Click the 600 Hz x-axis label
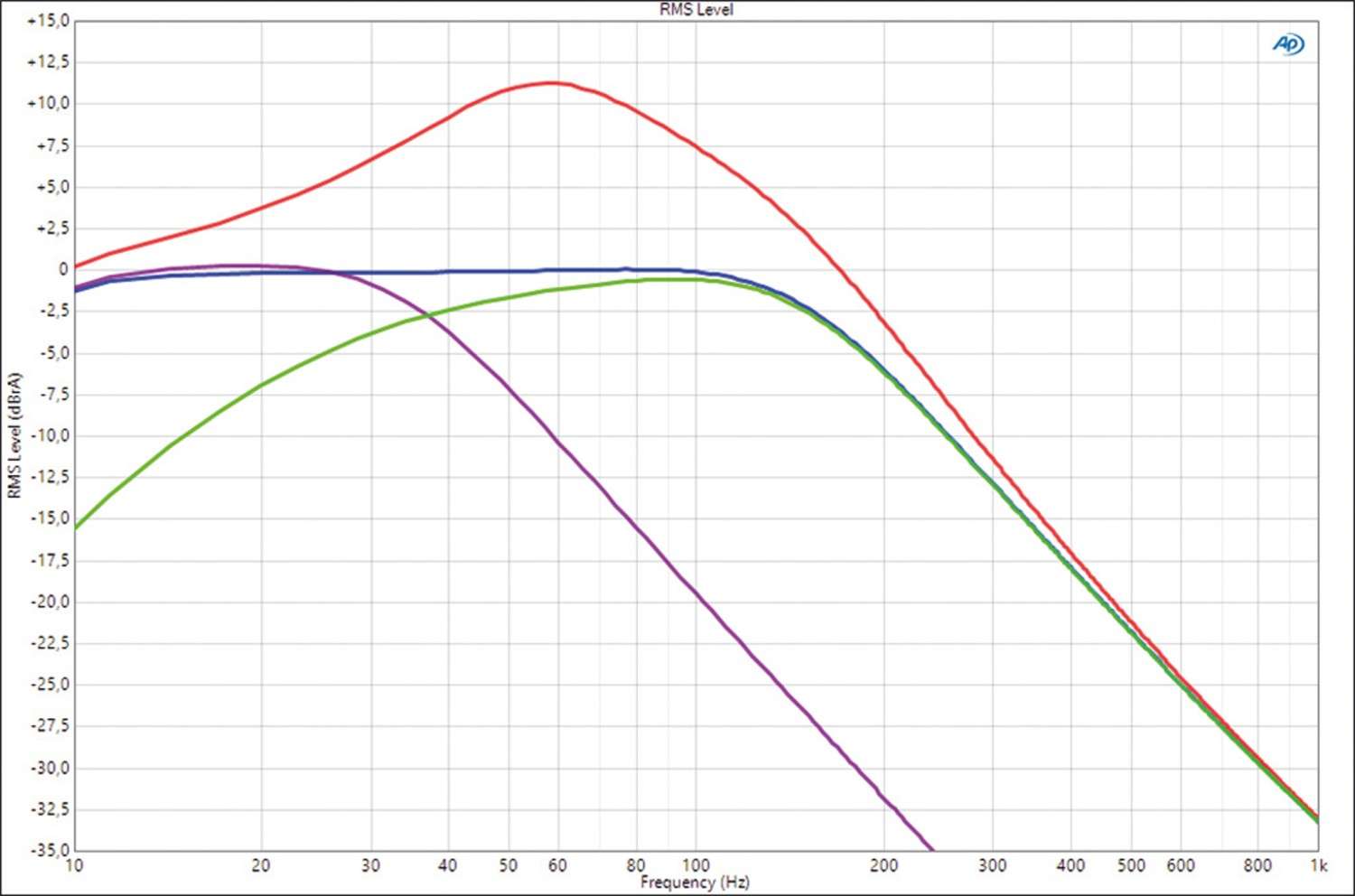The width and height of the screenshot is (1355, 896). (1181, 865)
